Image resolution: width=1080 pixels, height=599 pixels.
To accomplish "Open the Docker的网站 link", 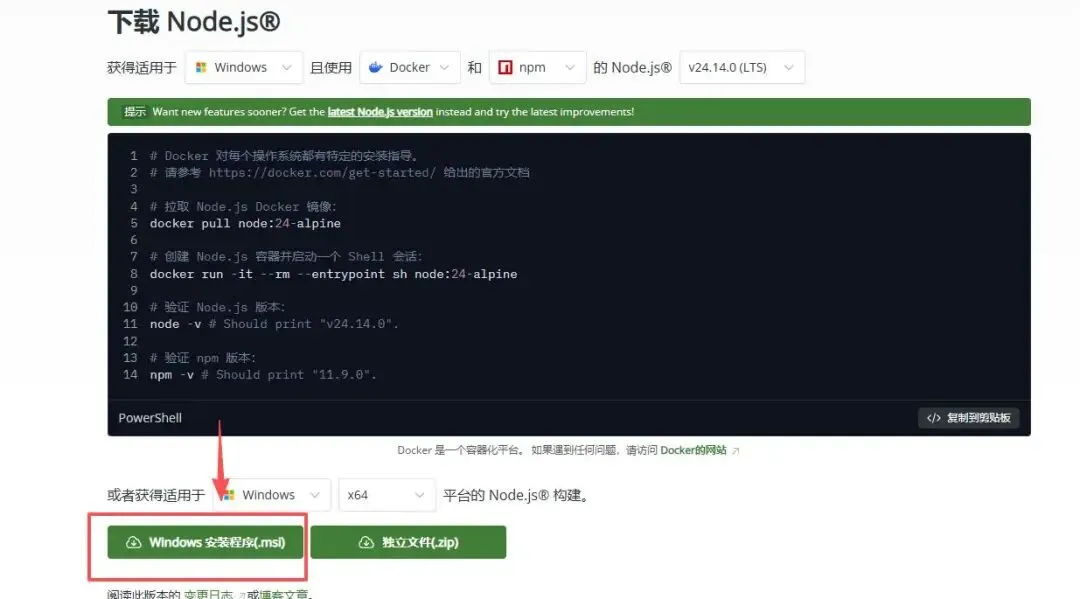I will point(693,450).
